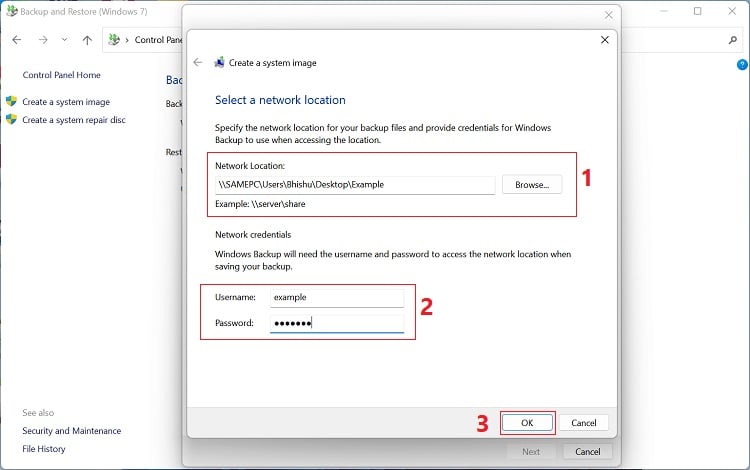Click Cancel in the outer wizard window
The image size is (750, 470).
coord(587,451)
